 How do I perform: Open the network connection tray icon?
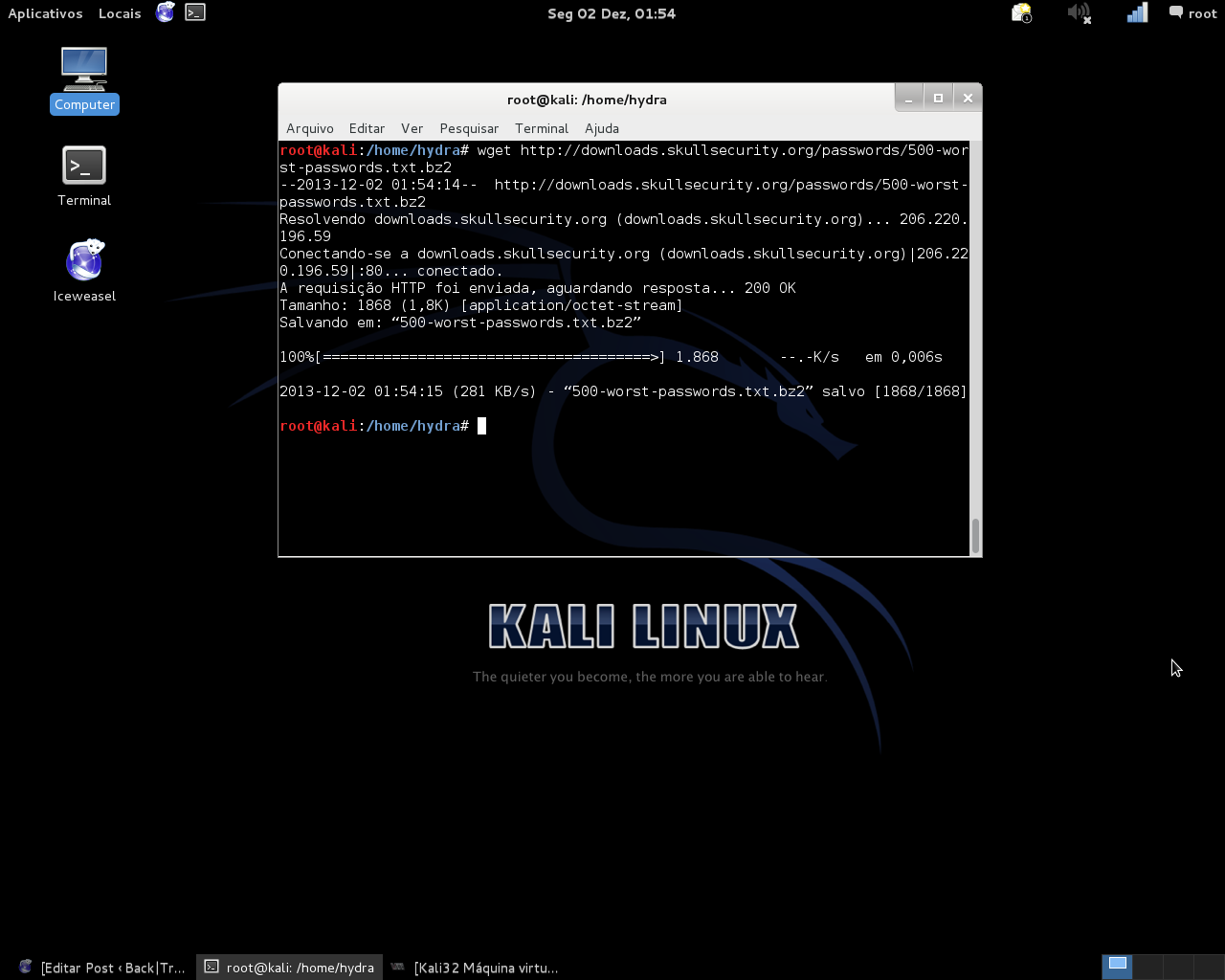1136,12
